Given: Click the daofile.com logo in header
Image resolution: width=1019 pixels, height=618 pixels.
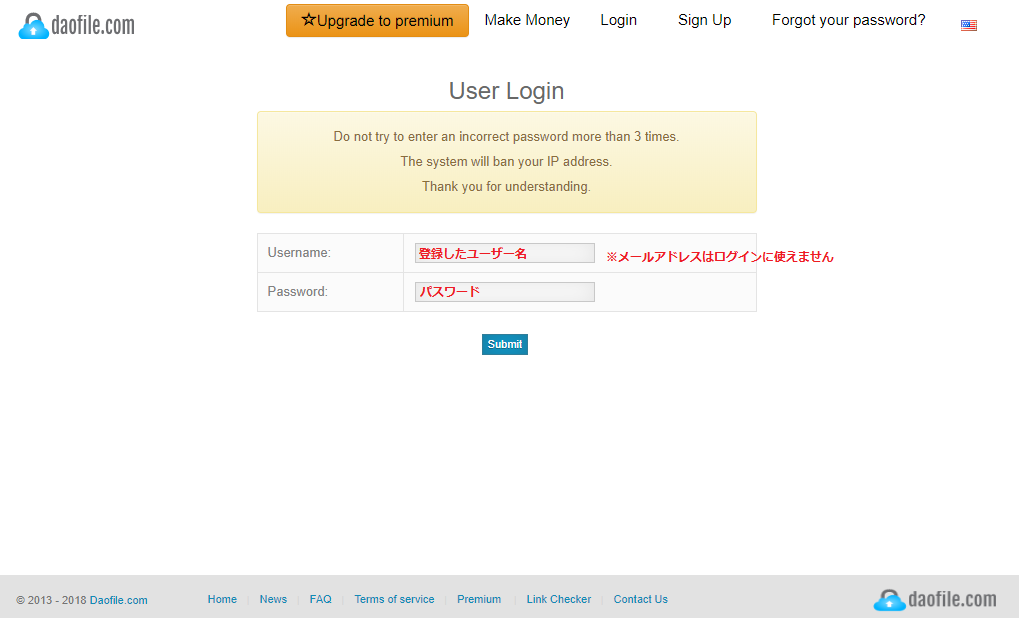Looking at the screenshot, I should (77, 26).
